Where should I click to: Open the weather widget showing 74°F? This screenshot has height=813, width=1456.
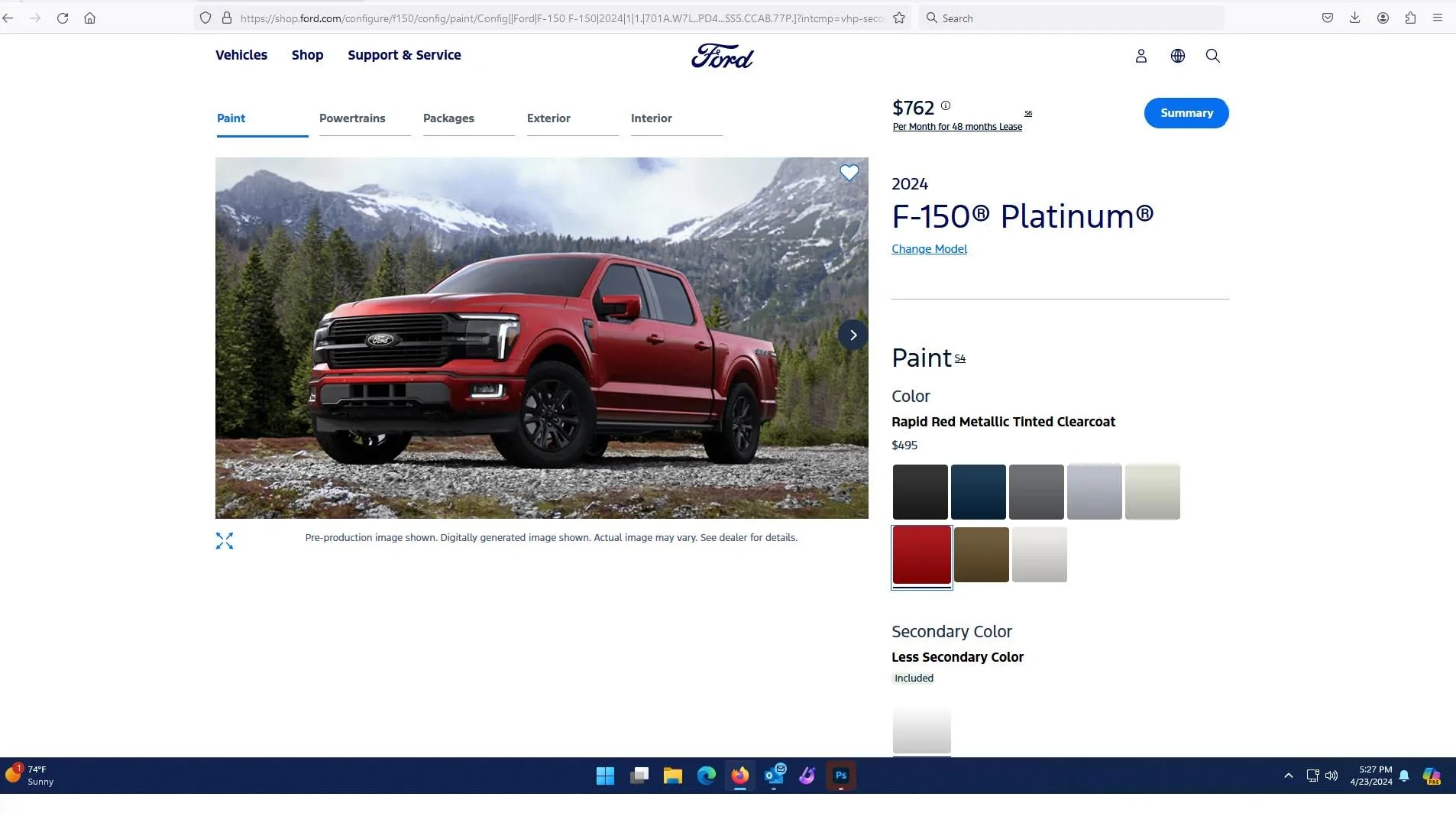(x=31, y=776)
